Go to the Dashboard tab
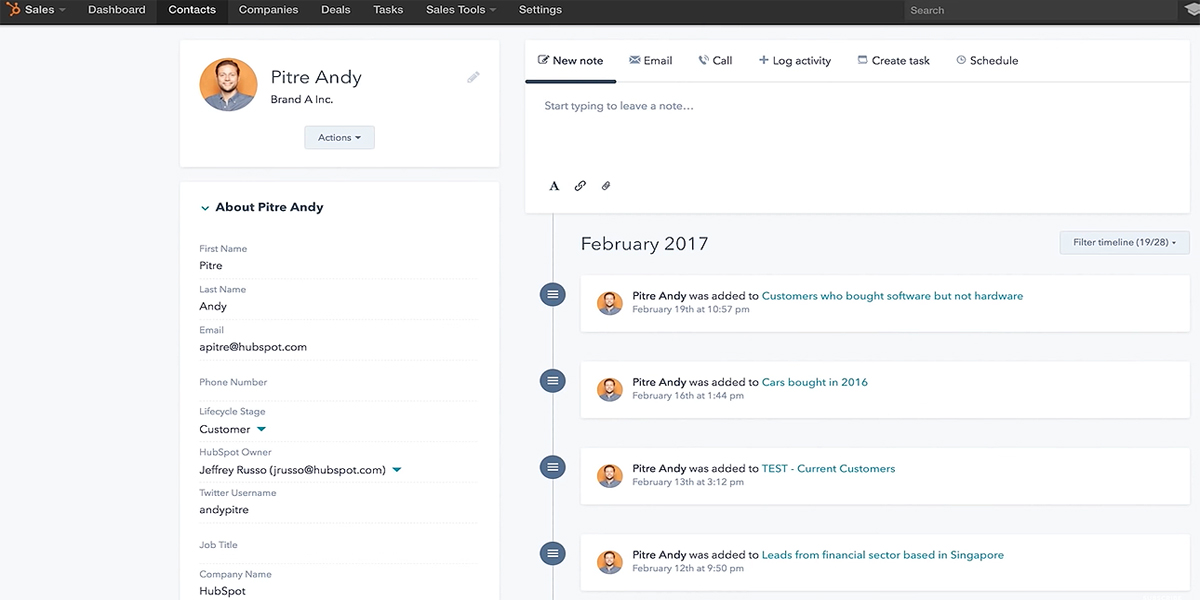This screenshot has width=1200, height=600. click(x=116, y=10)
